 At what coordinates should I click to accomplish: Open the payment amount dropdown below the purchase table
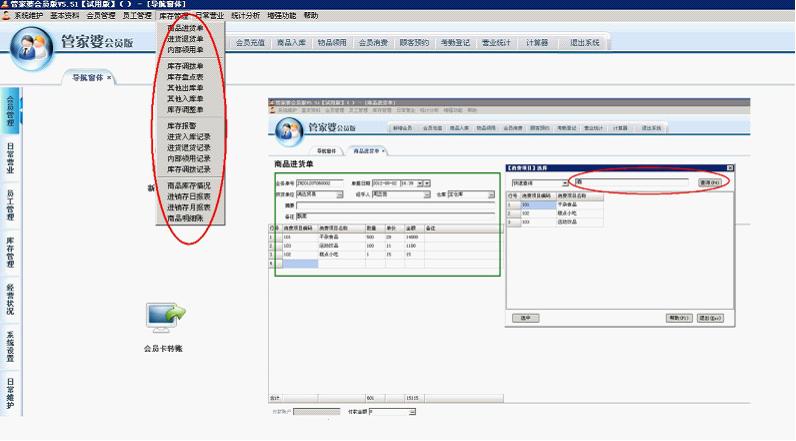412,412
